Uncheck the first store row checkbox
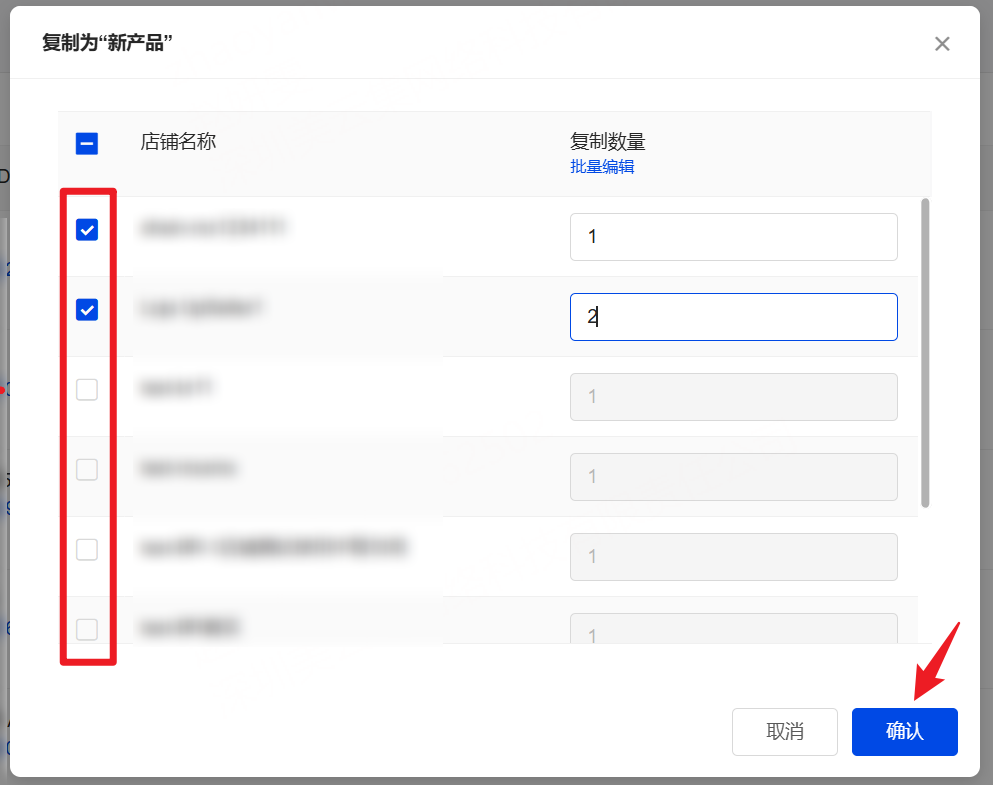Viewport: 993px width, 785px height. [87, 230]
